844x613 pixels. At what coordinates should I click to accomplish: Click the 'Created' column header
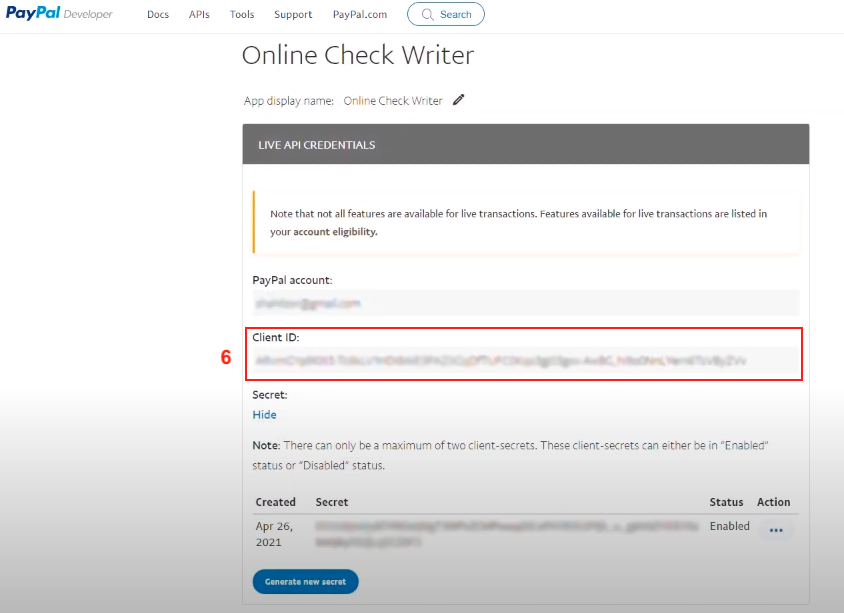coord(276,502)
